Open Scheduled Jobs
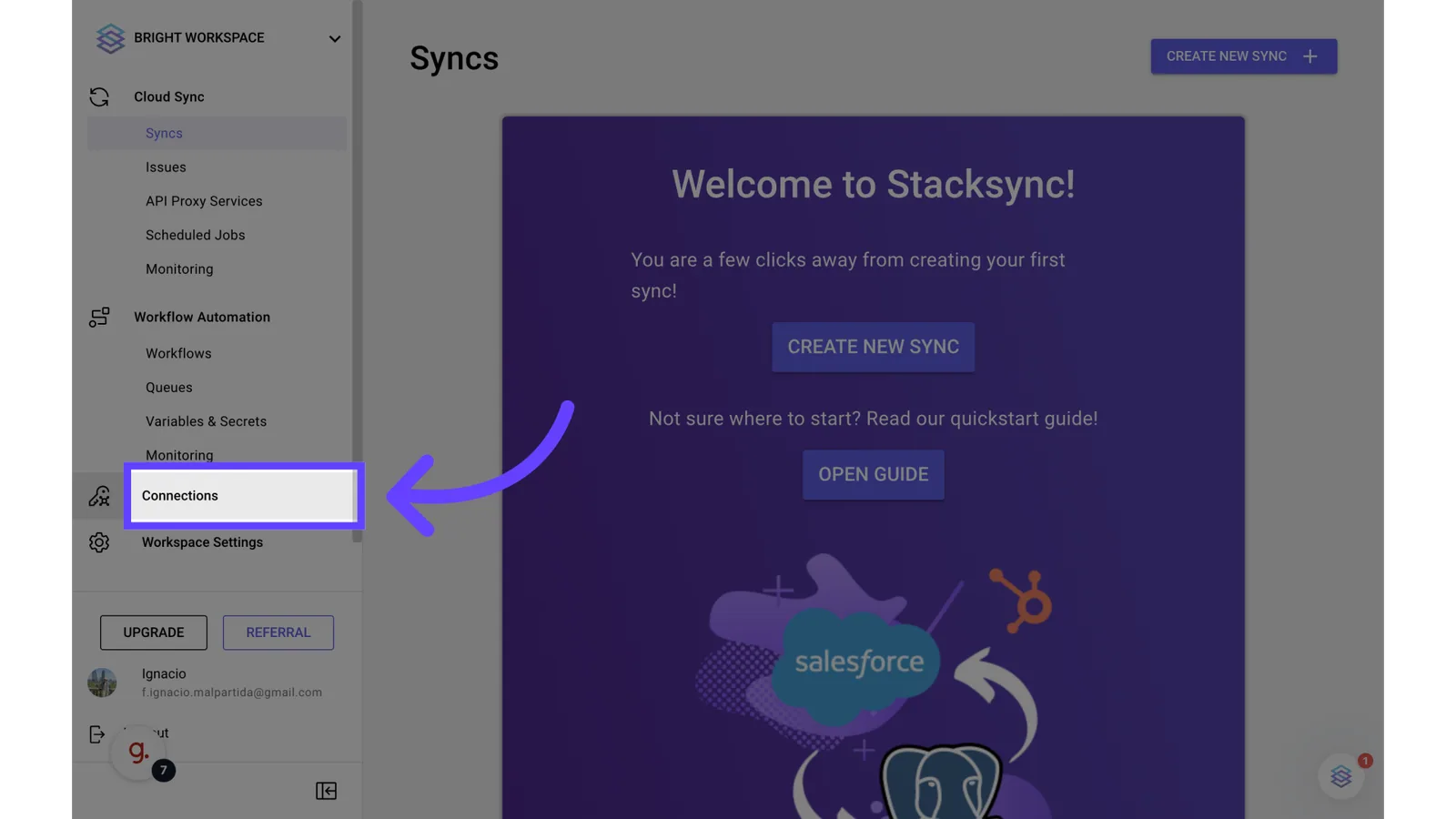This screenshot has height=819, width=1456. click(196, 235)
